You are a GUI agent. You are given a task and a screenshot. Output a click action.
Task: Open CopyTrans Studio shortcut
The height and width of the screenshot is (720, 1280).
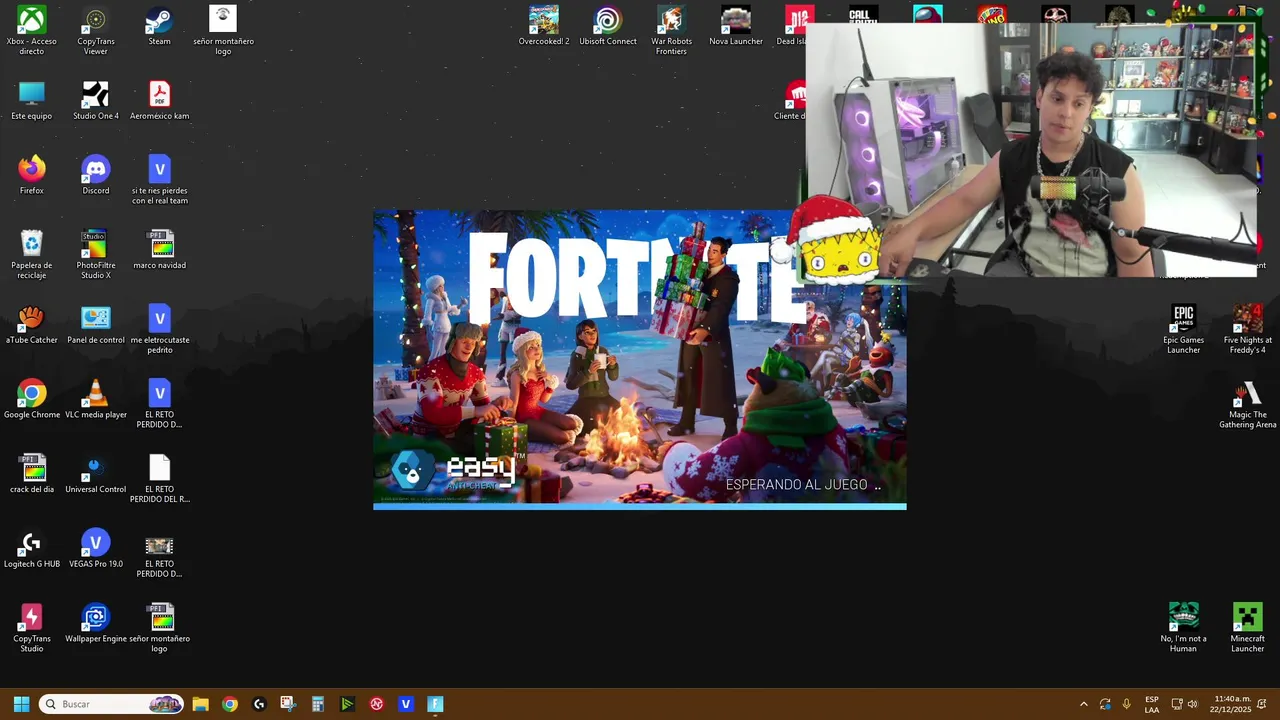[31, 628]
